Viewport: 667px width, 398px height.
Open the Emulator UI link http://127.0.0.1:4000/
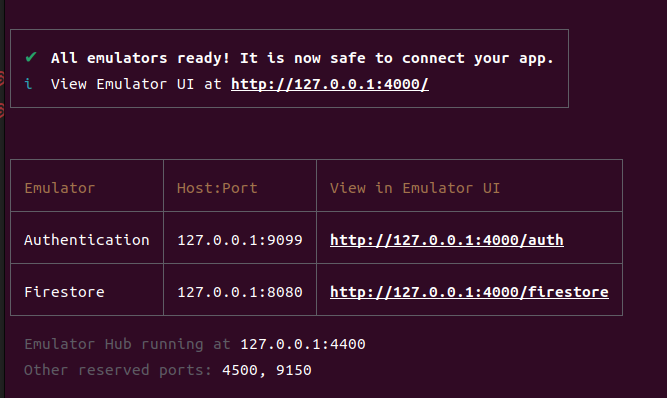[x=330, y=84]
